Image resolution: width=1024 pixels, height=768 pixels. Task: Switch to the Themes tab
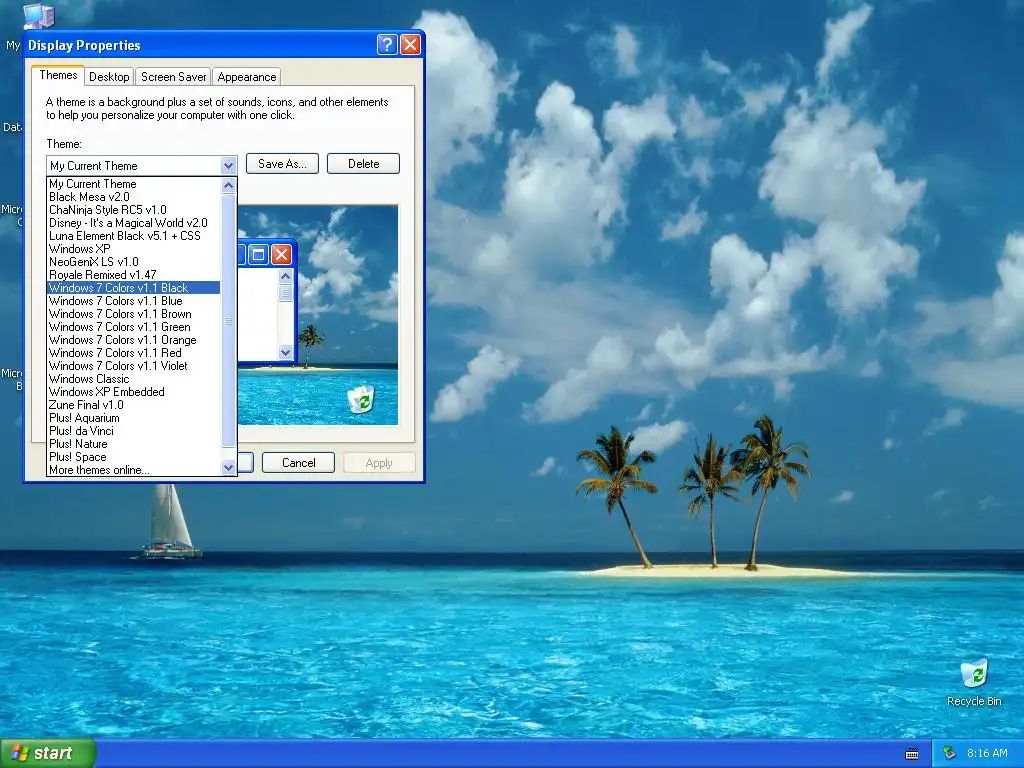[x=58, y=75]
